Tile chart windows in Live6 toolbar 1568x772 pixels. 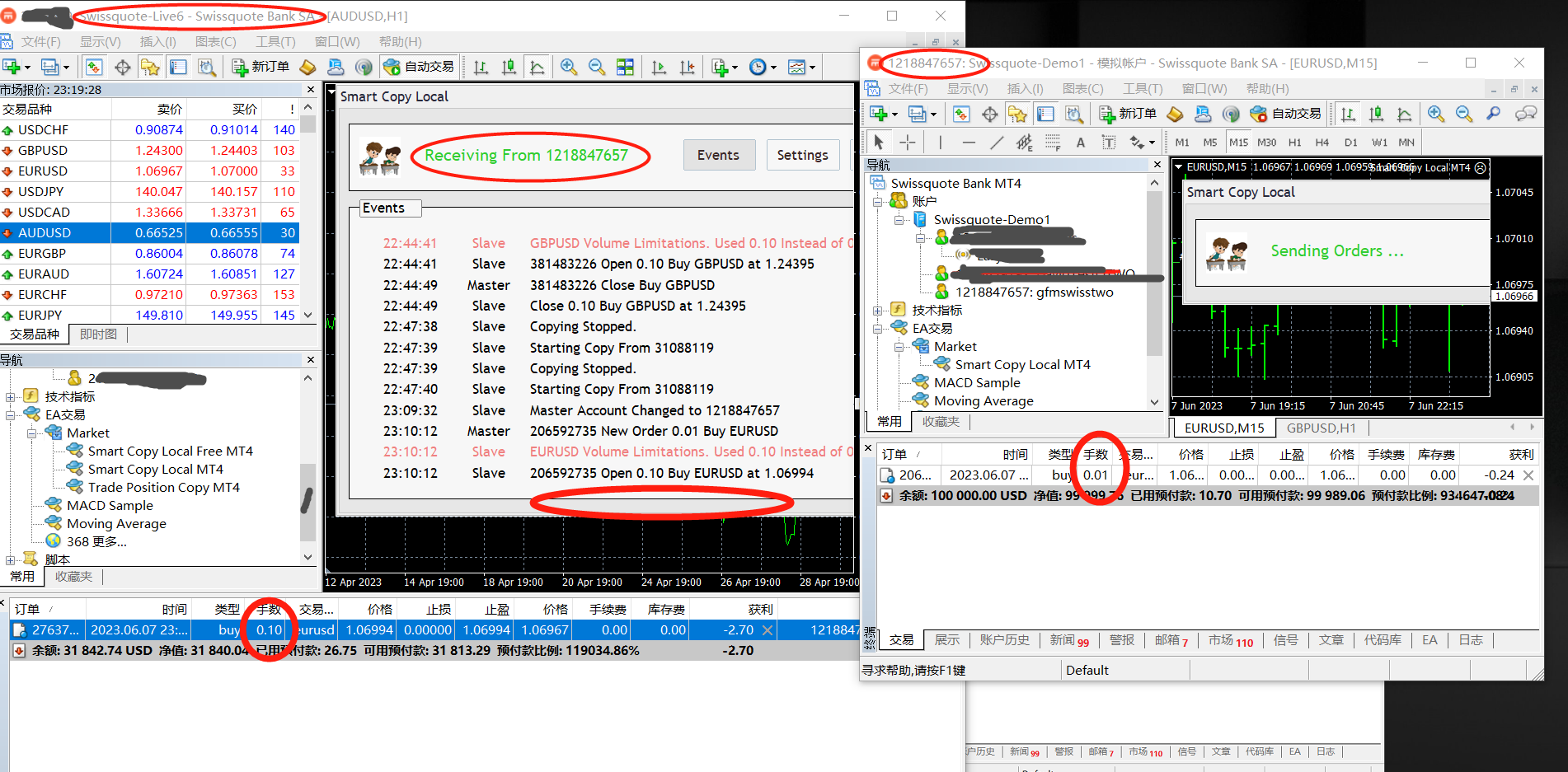(x=626, y=68)
